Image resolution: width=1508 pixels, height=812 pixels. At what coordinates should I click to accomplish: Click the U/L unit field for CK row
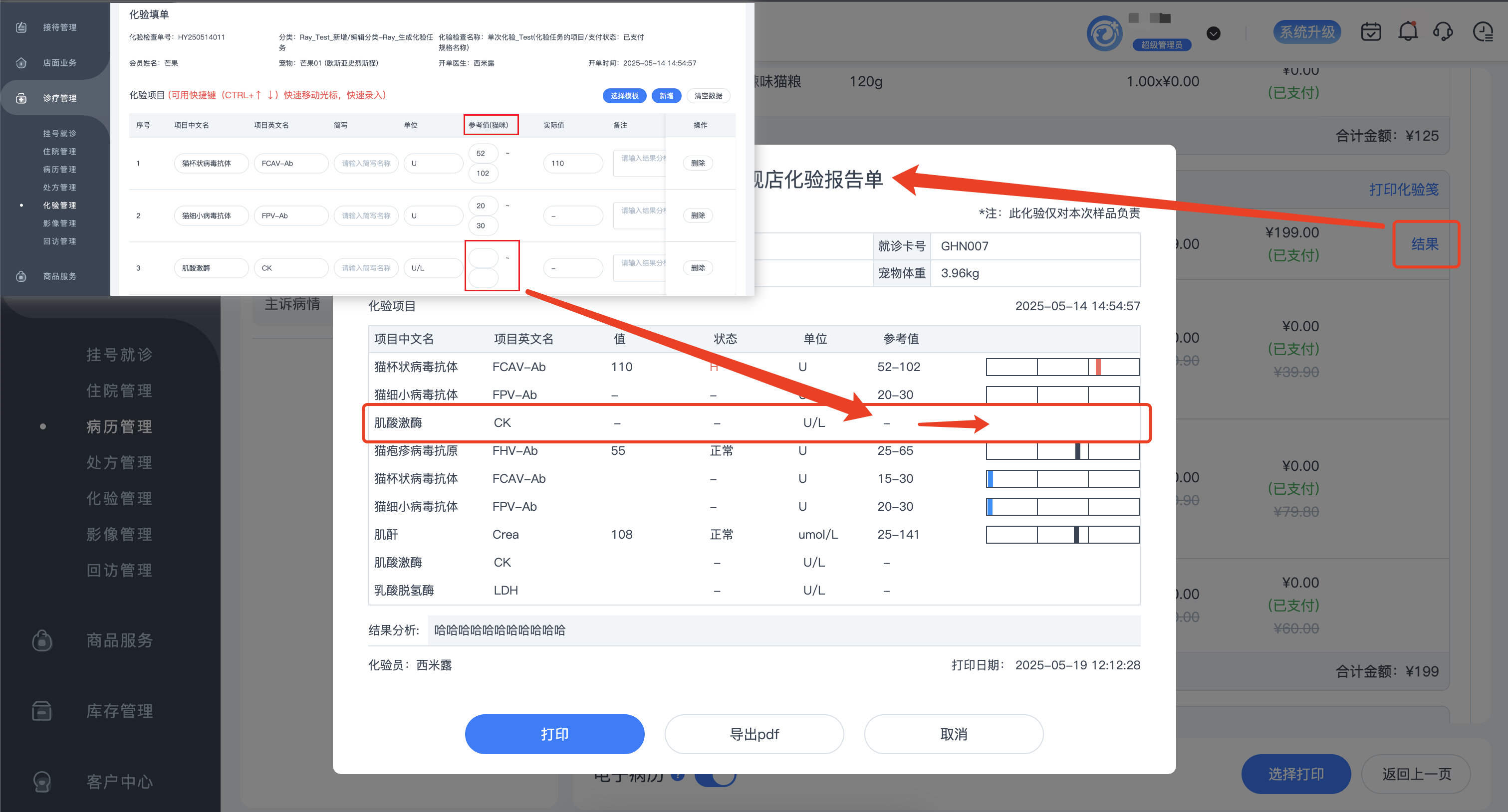(433, 268)
